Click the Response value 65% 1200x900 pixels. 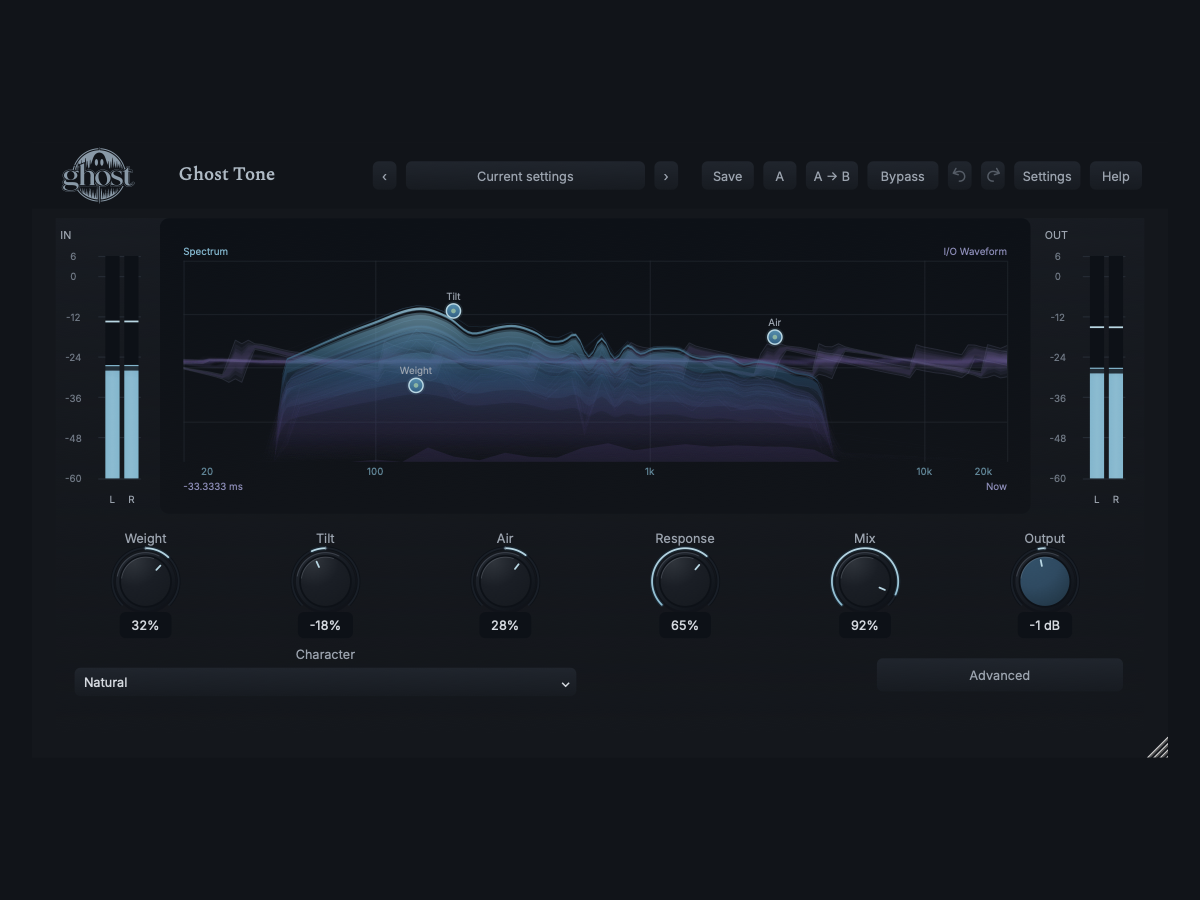[x=685, y=625]
